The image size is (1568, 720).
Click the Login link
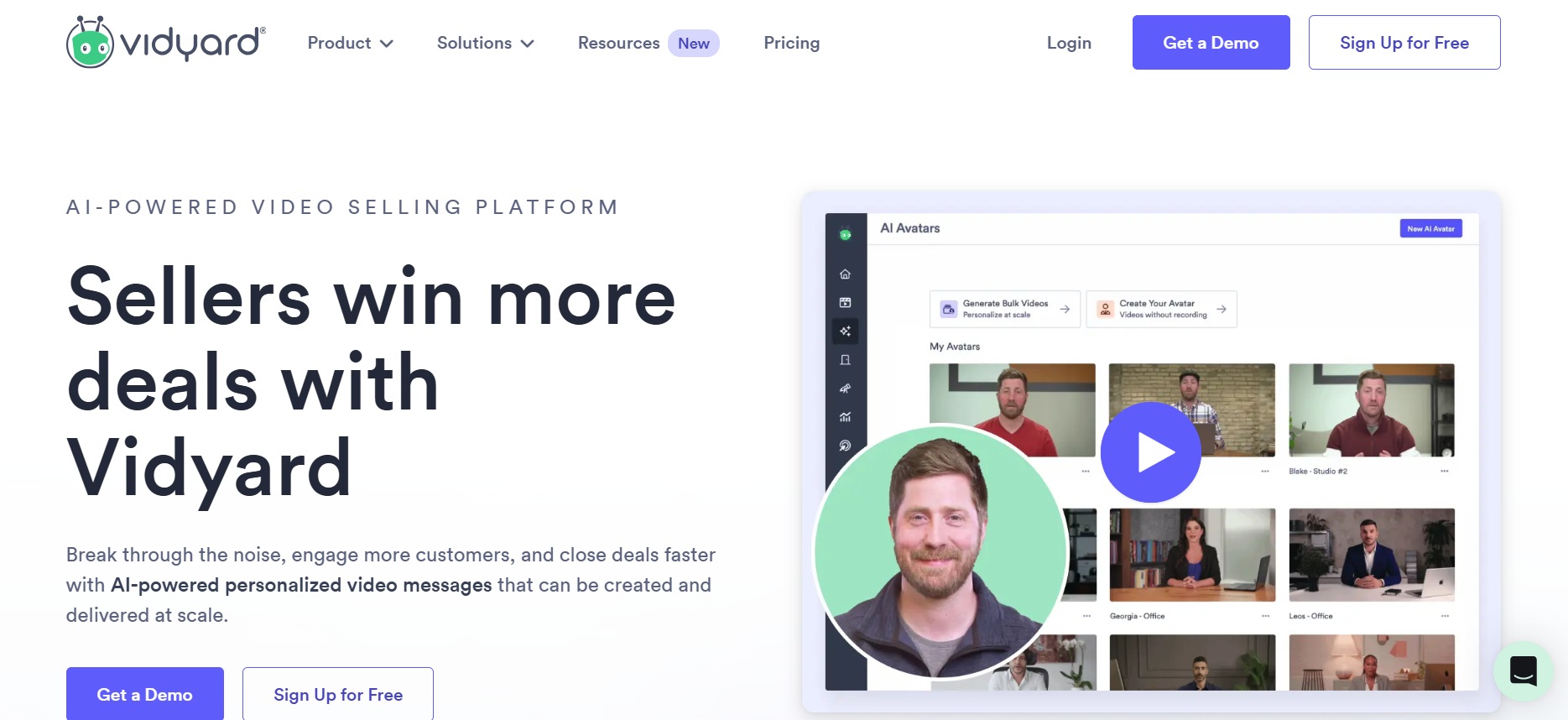pyautogui.click(x=1069, y=43)
